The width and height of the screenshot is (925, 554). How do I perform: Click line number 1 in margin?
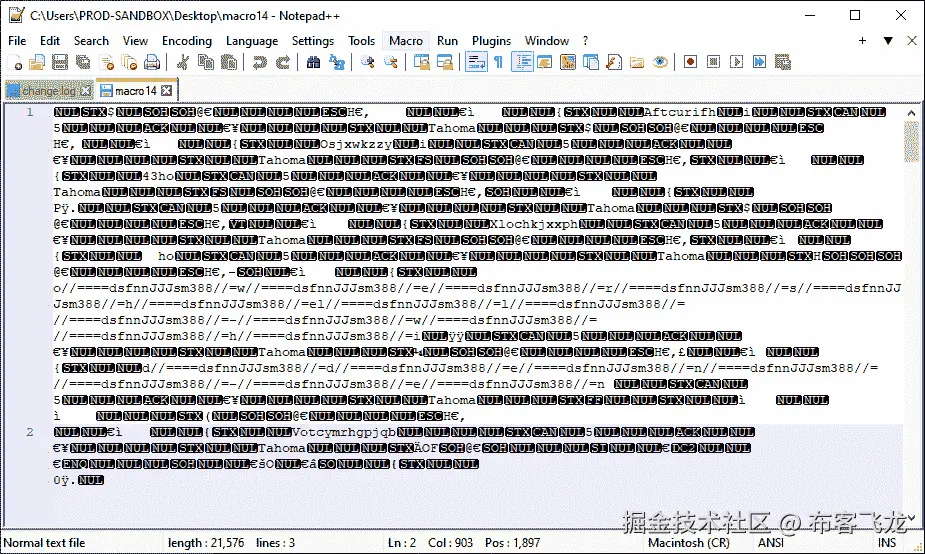[29, 112]
